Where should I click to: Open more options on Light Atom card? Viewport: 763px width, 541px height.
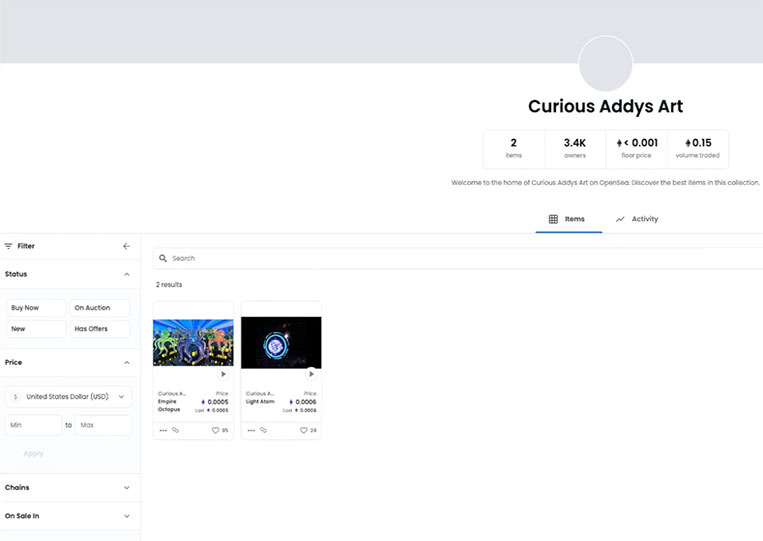tap(251, 431)
